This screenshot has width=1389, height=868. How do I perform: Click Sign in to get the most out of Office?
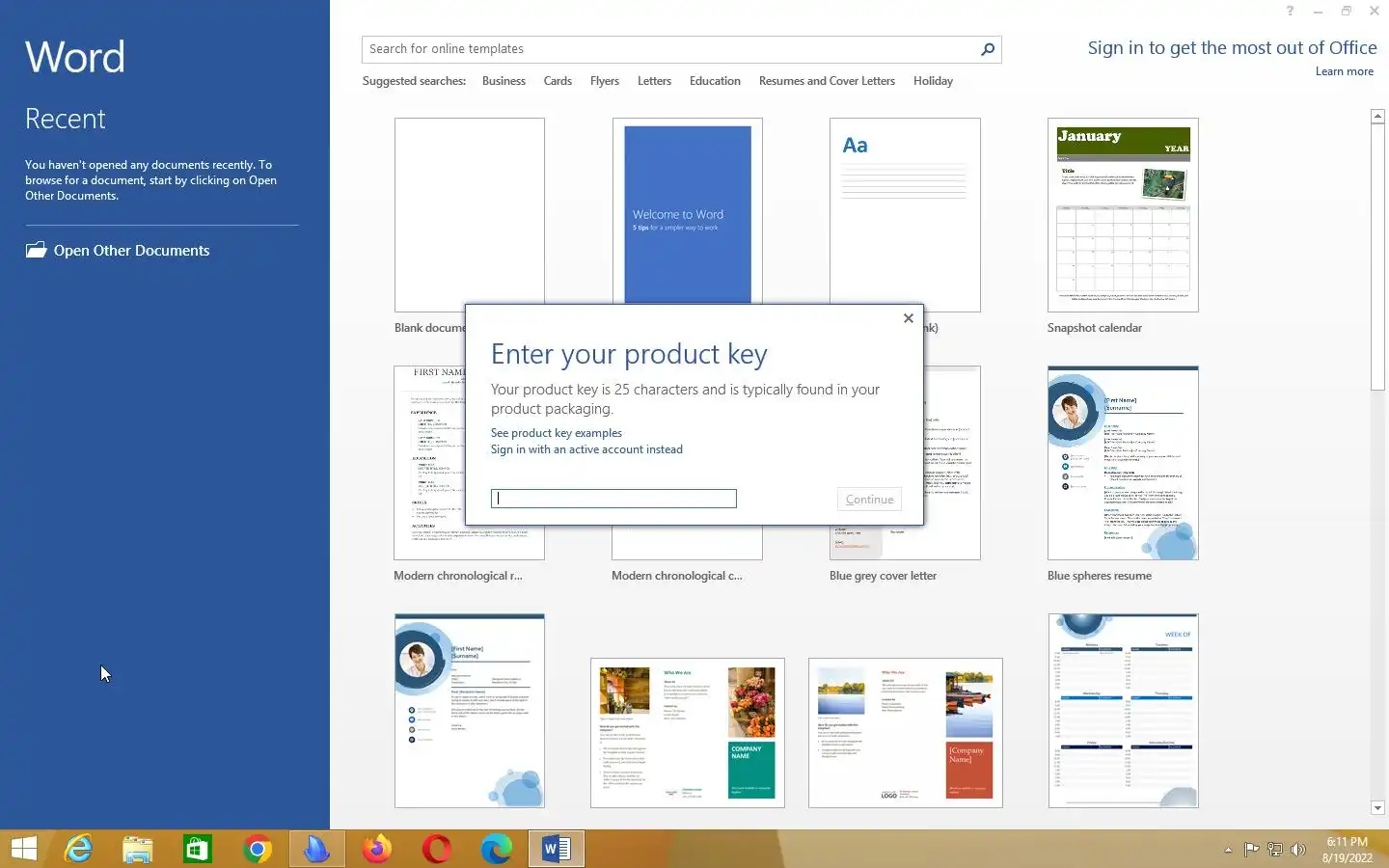tap(1232, 48)
